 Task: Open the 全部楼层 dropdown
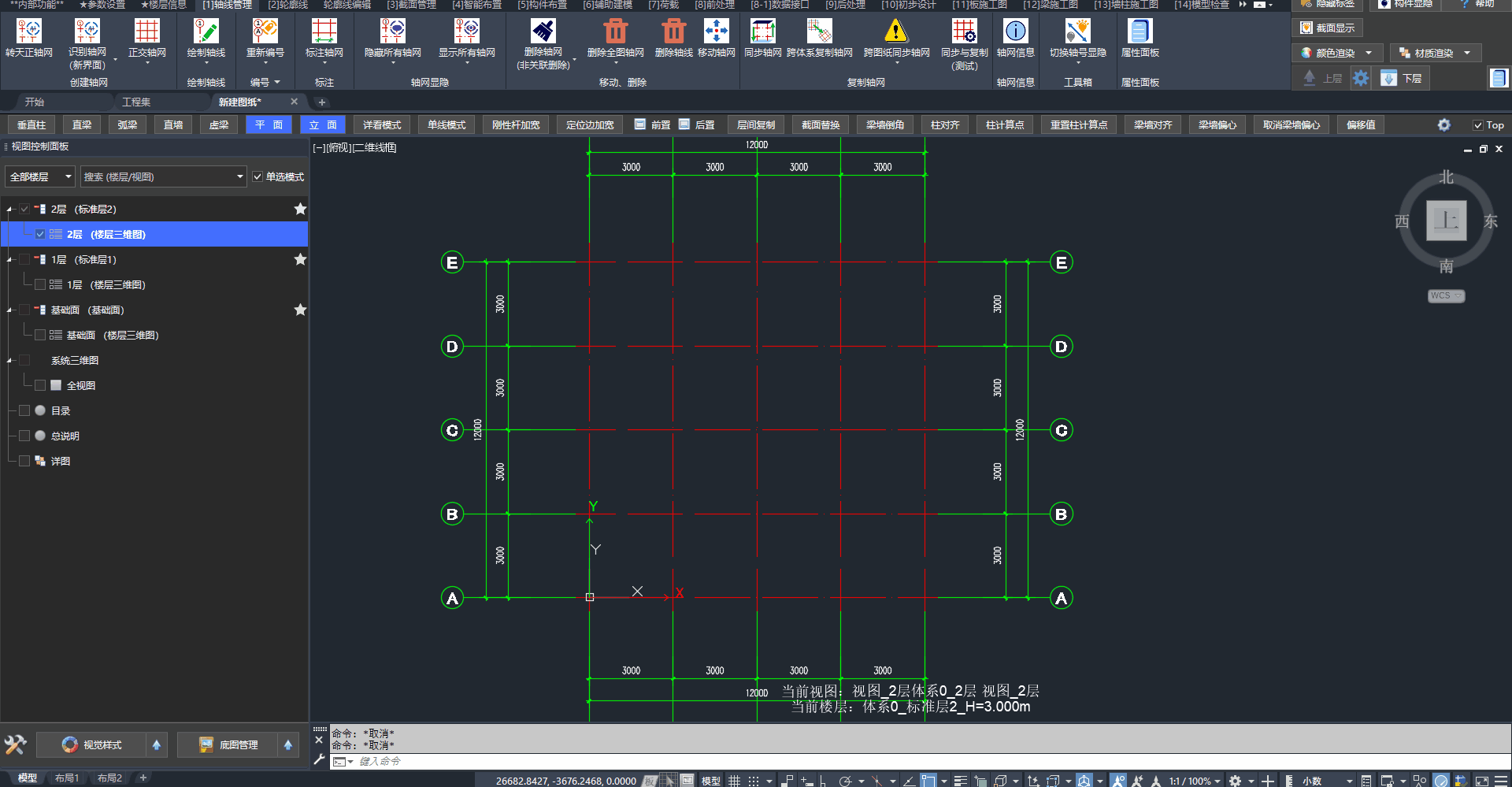point(40,177)
